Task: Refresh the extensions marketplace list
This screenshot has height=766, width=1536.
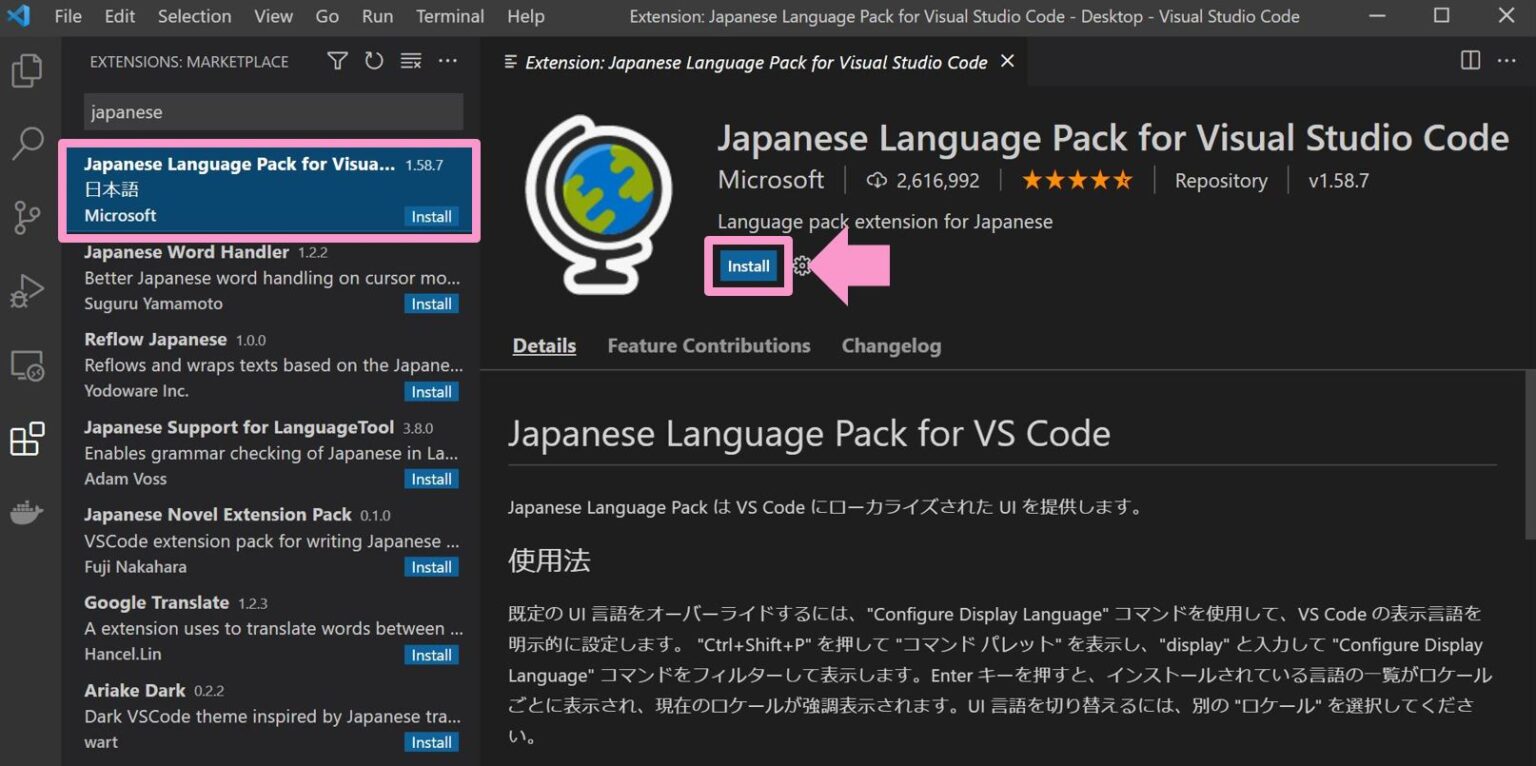Action: click(x=374, y=61)
